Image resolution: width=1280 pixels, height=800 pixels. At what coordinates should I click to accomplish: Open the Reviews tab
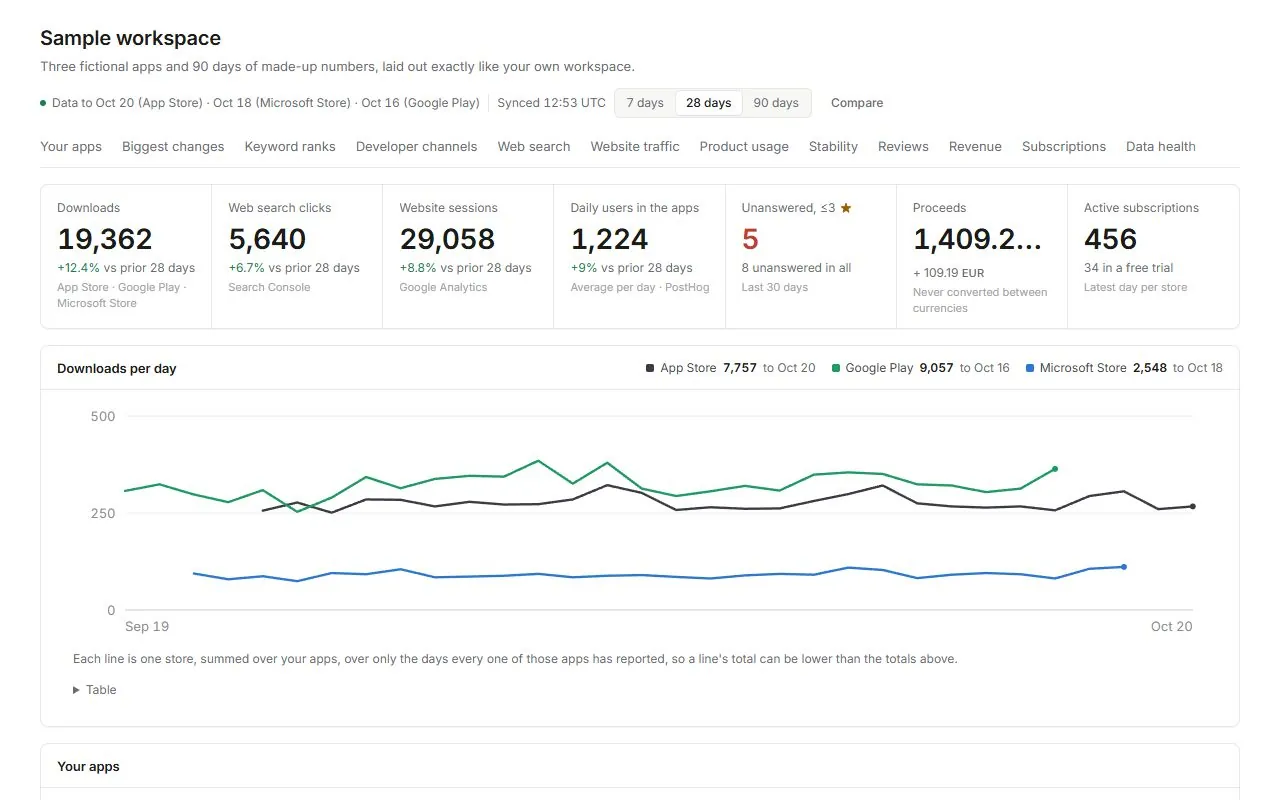pos(903,146)
